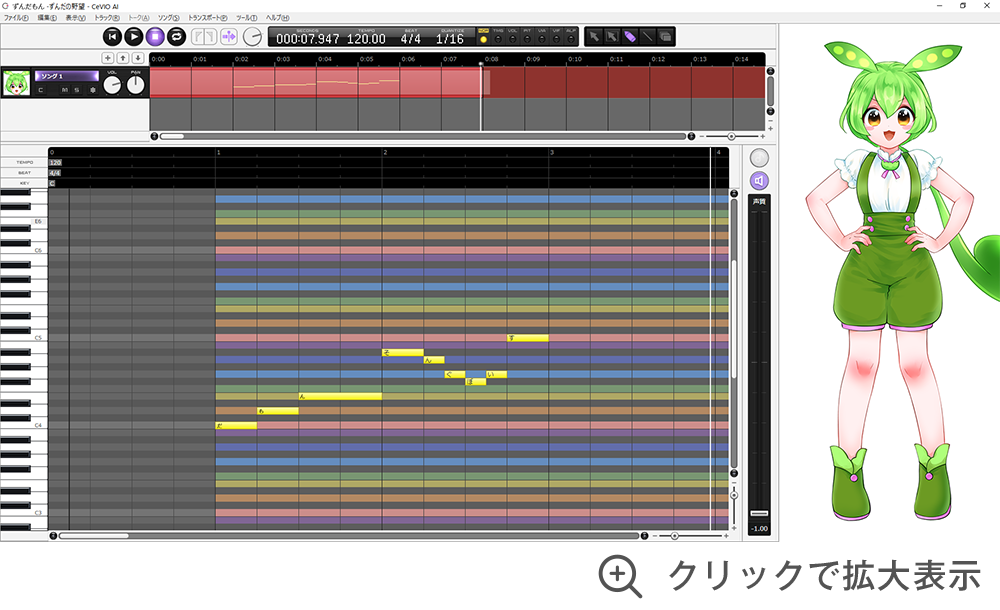Viewport: 1000px width, 610px height.
Task: Select the purple pencil tool
Action: (x=629, y=37)
